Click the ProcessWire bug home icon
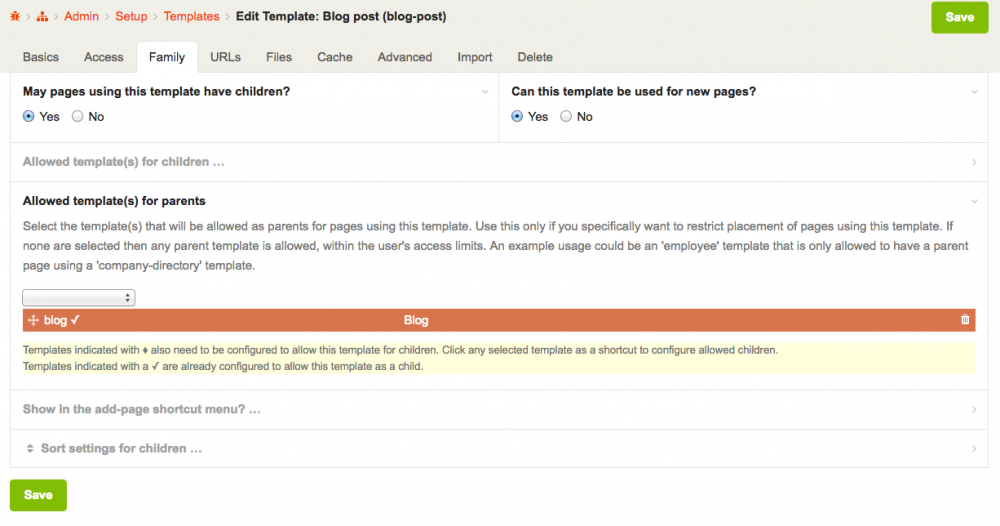The image size is (1000, 526). [15, 17]
